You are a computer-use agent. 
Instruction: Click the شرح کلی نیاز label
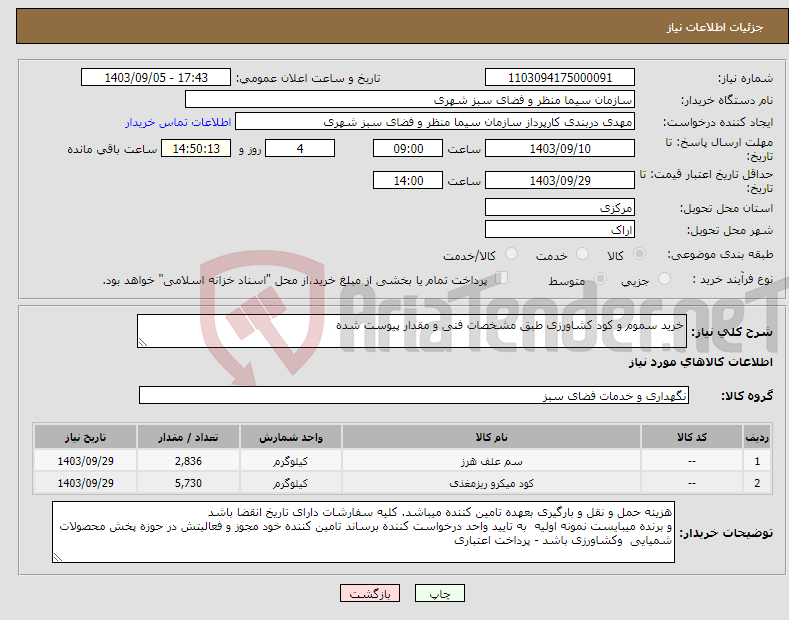732,332
